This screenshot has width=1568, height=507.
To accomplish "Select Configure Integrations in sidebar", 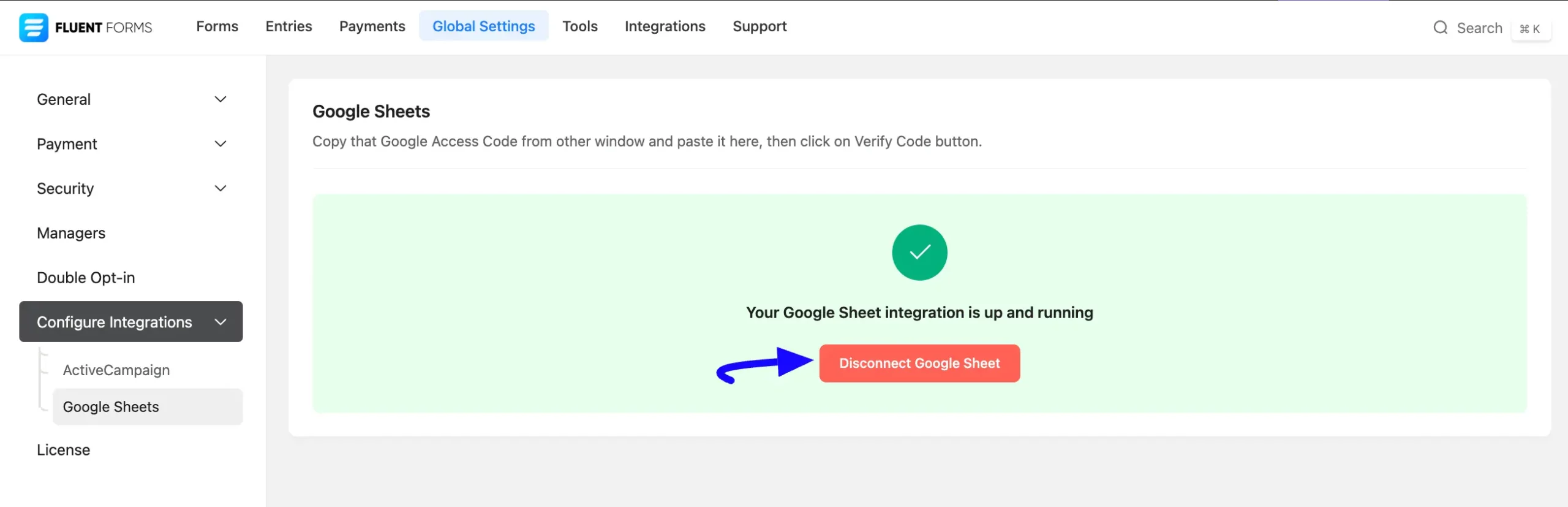I will (130, 322).
